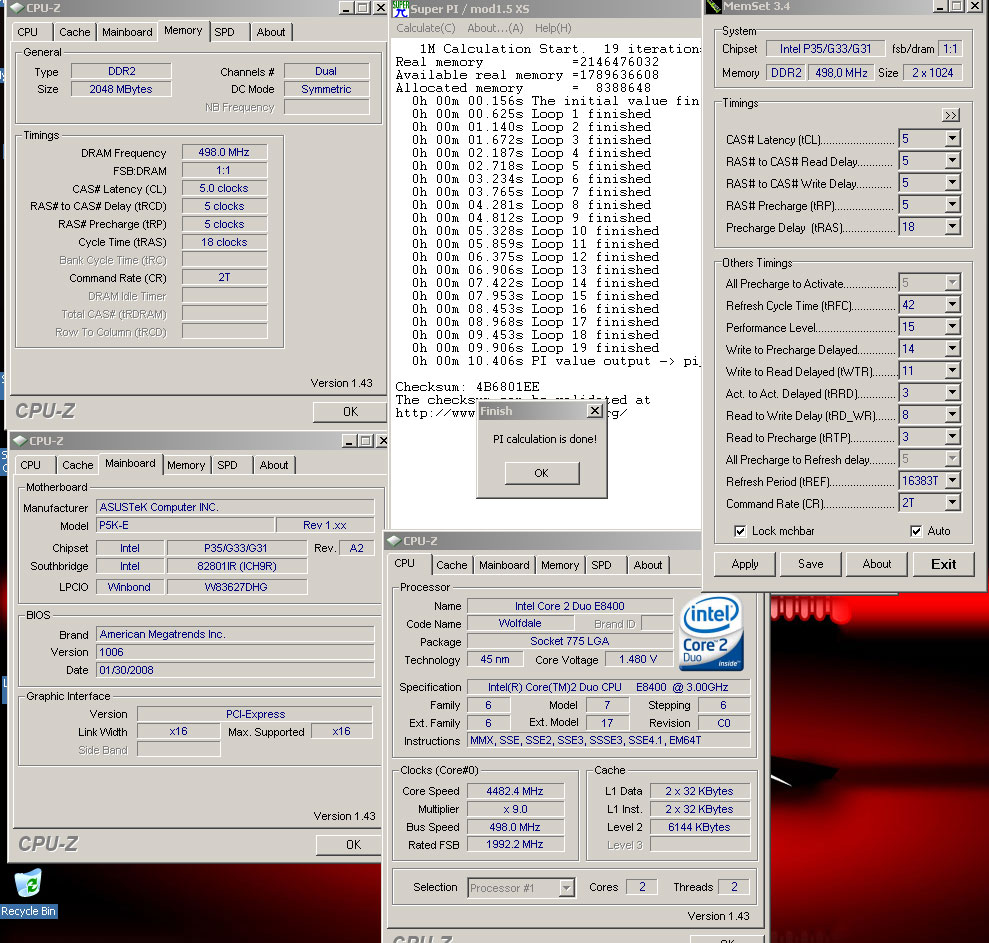Open About...(A) menu in Super PI
The width and height of the screenshot is (989, 943).
point(495,28)
